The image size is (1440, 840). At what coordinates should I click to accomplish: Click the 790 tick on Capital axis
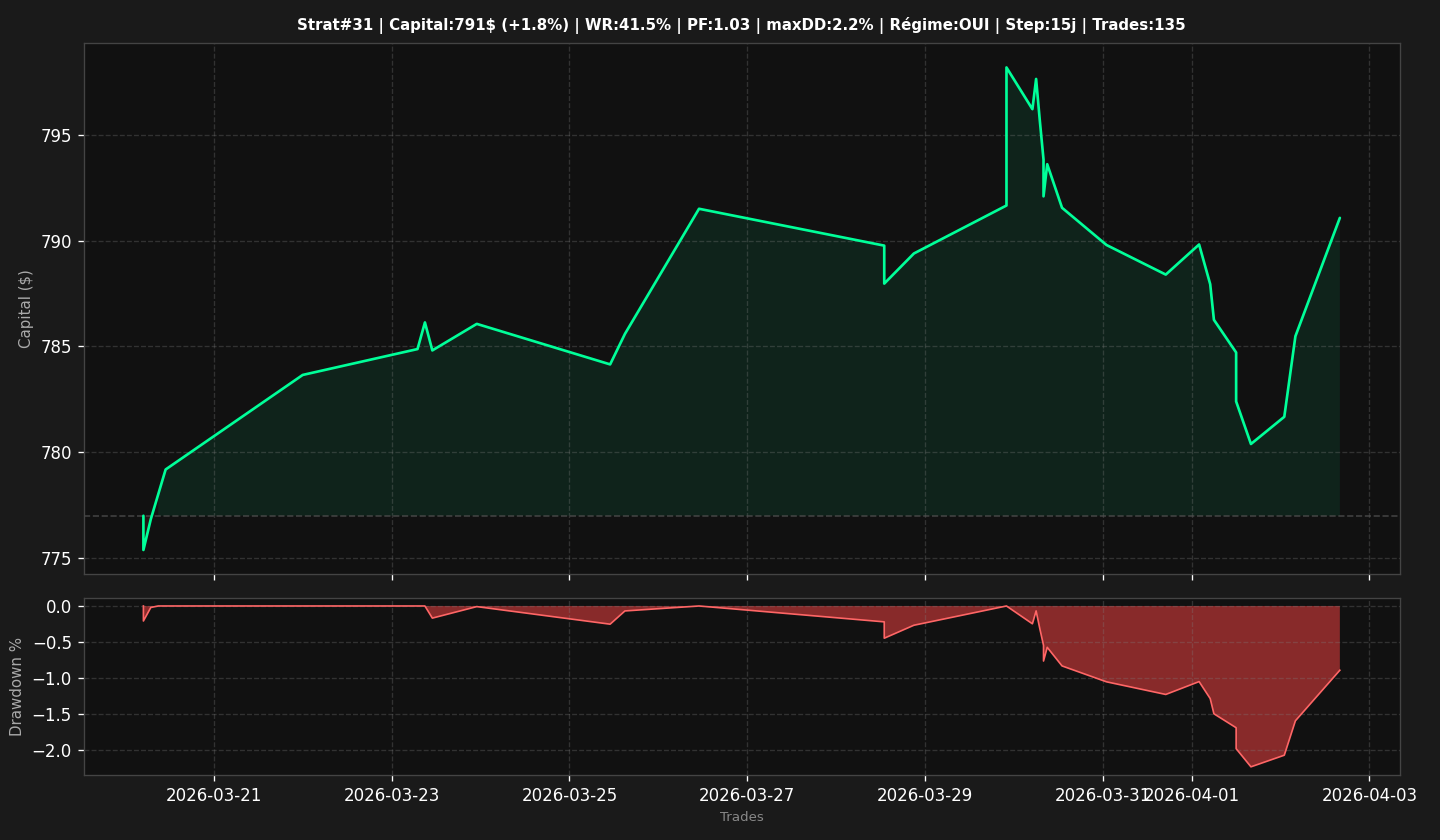[55, 242]
